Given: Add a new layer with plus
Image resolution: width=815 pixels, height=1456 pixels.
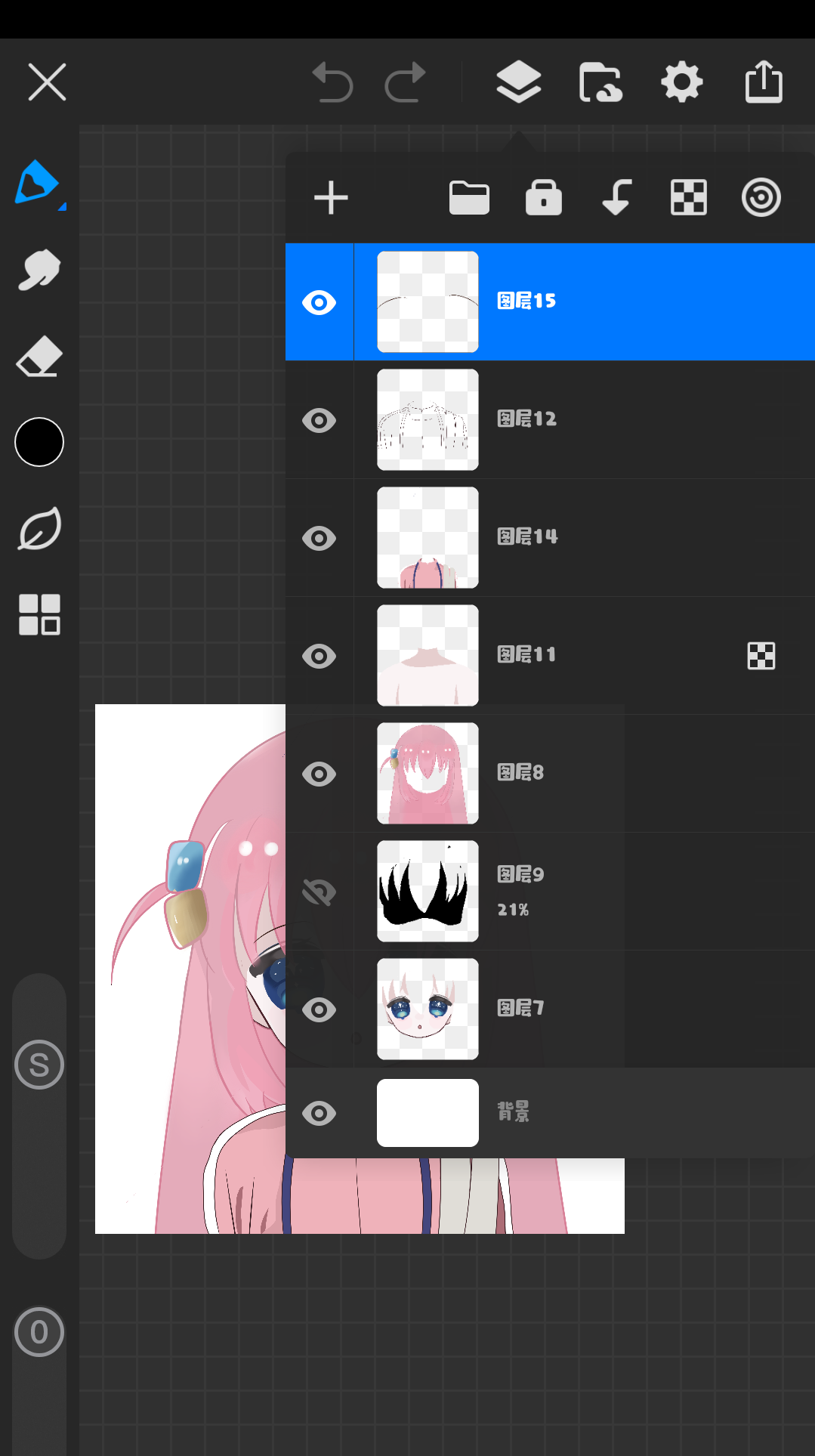Looking at the screenshot, I should point(331,198).
